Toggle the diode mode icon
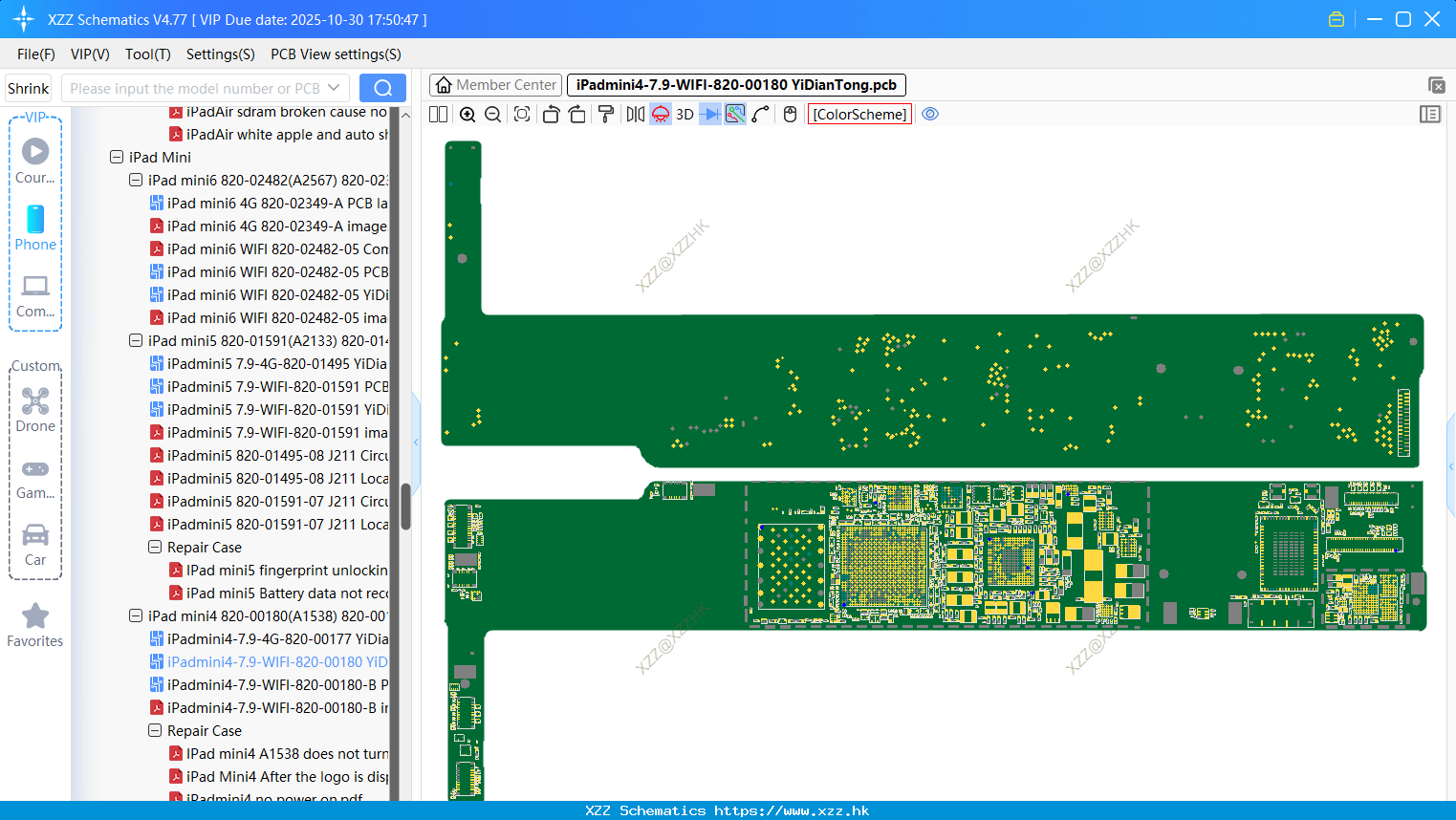 pyautogui.click(x=710, y=115)
